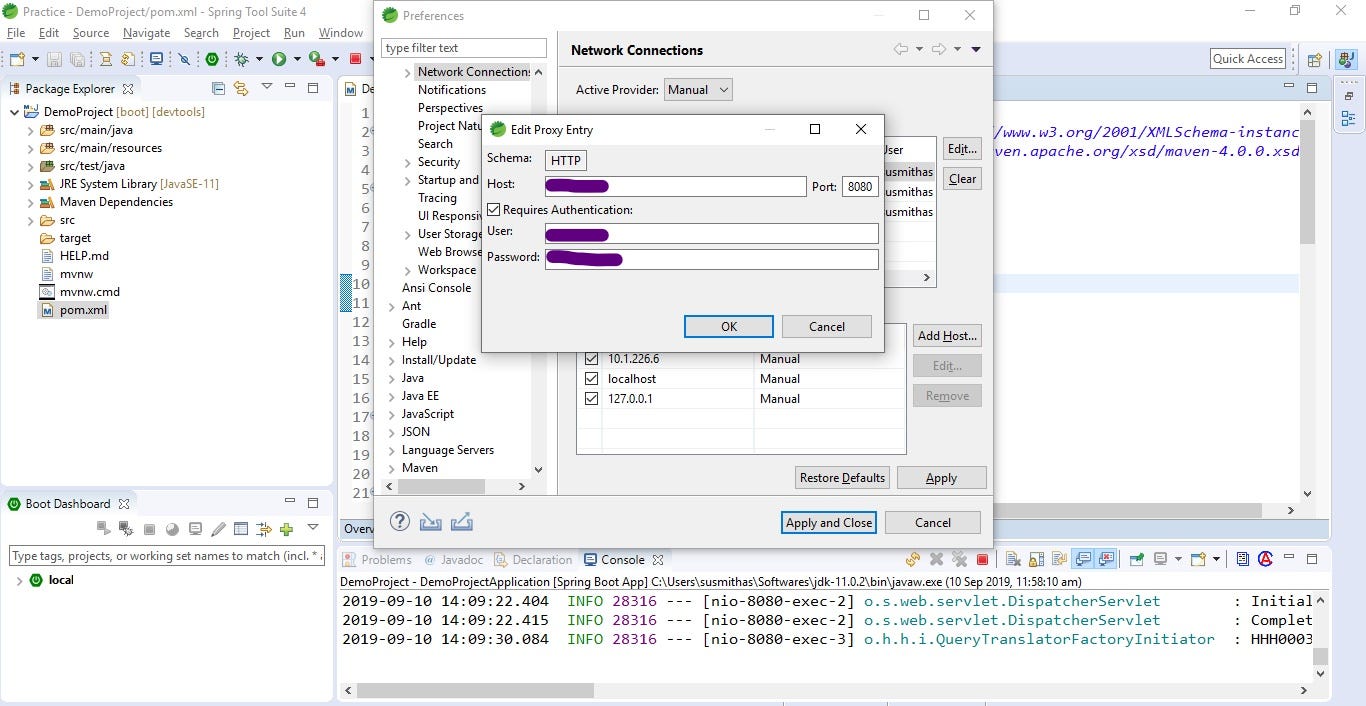Open the Project menu
This screenshot has width=1366, height=706.
(x=251, y=33)
